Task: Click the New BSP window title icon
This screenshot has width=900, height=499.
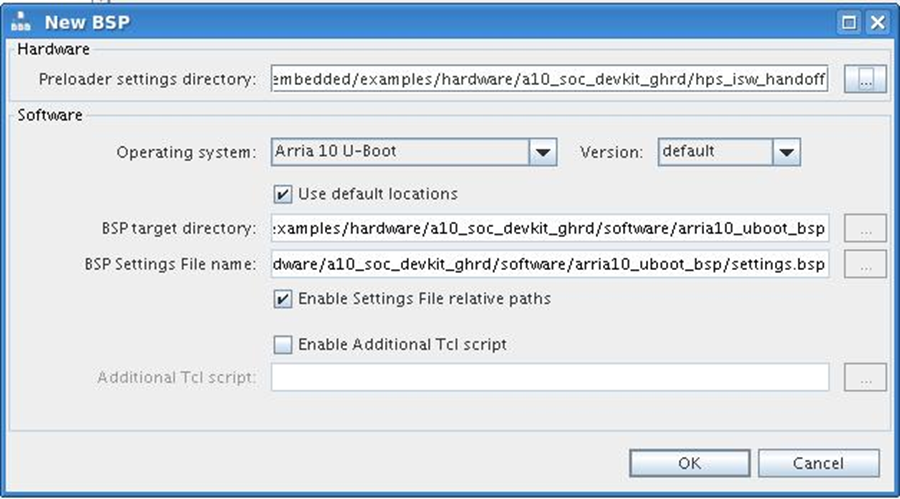Action: pos(21,23)
